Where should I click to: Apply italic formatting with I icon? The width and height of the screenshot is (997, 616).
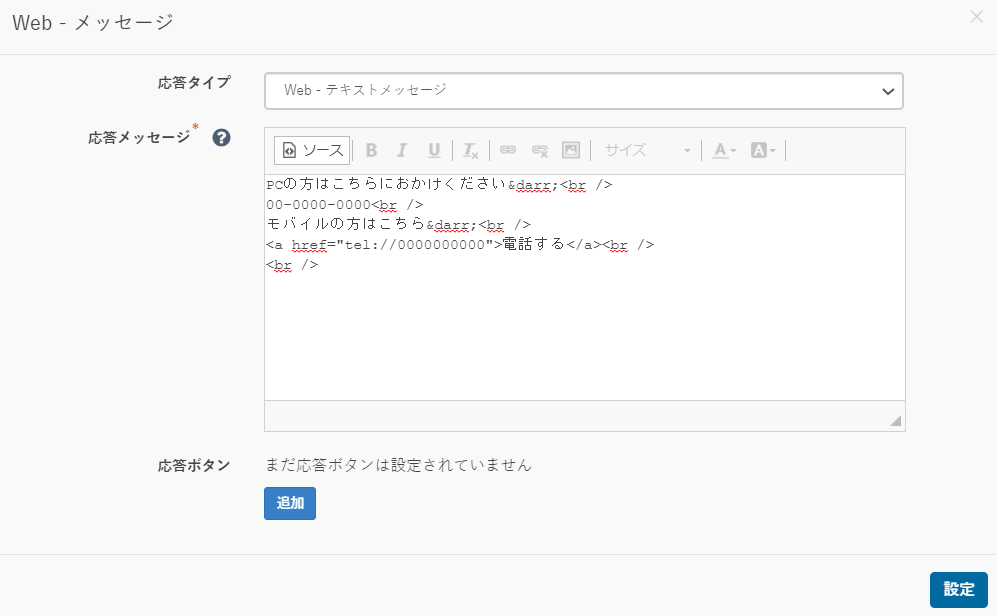click(402, 150)
